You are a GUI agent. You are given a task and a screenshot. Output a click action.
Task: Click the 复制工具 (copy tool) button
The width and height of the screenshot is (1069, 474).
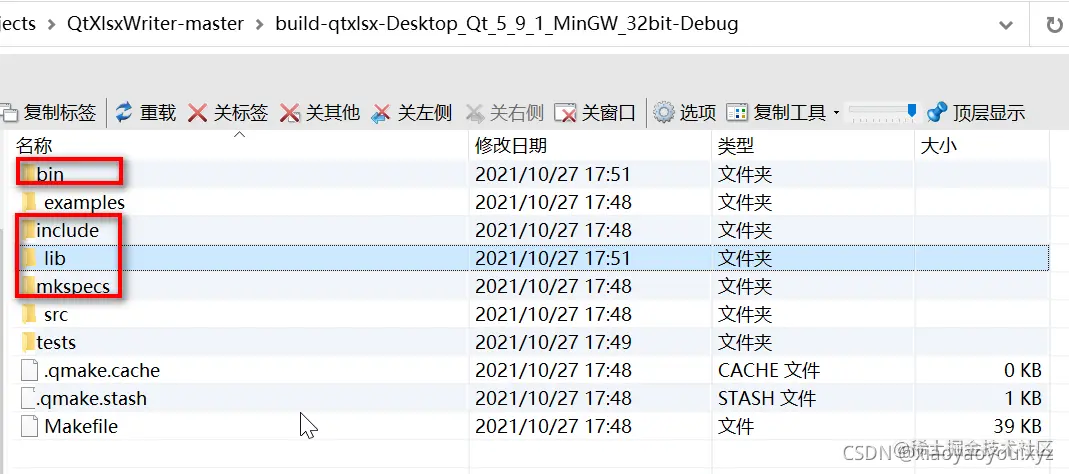tap(777, 113)
